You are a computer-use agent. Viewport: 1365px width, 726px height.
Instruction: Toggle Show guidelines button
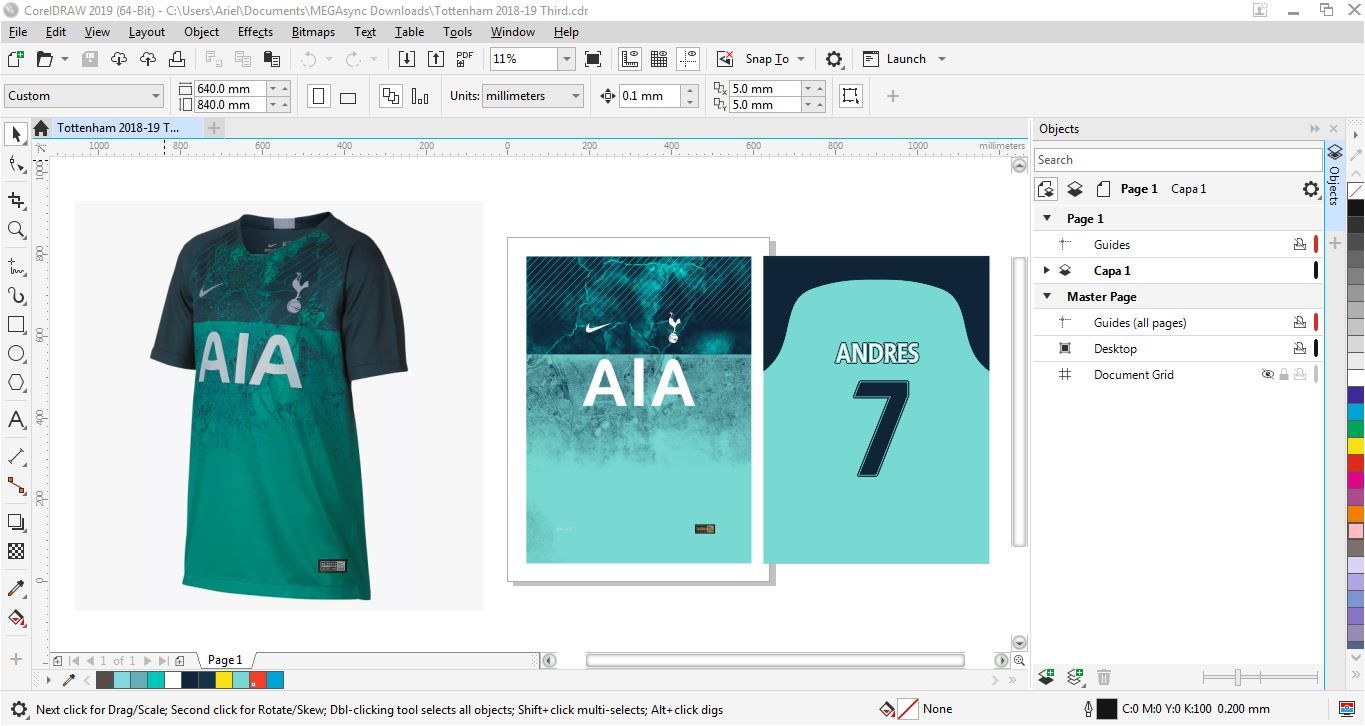click(x=688, y=59)
